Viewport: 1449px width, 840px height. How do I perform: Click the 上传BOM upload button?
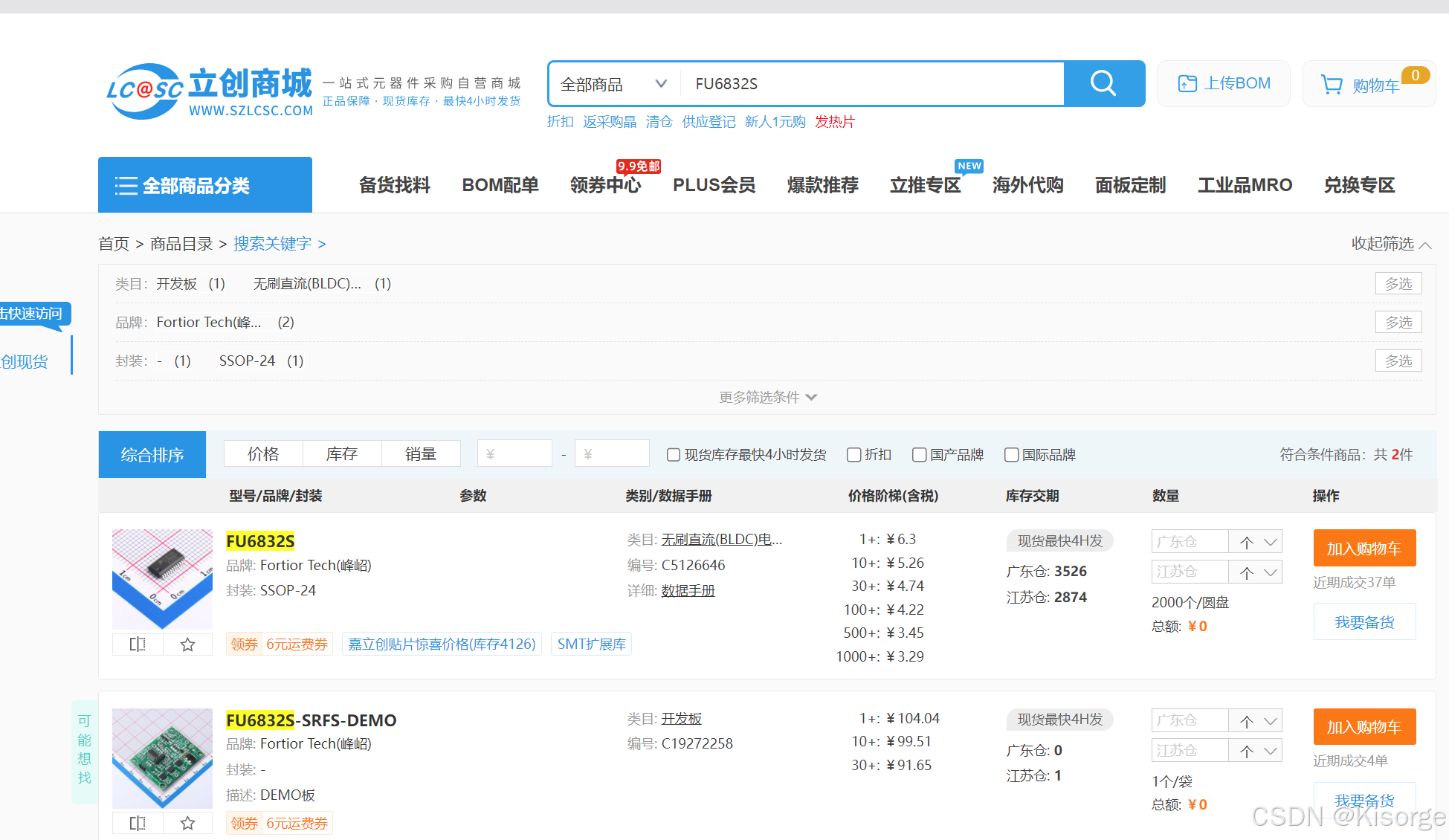coord(1224,83)
